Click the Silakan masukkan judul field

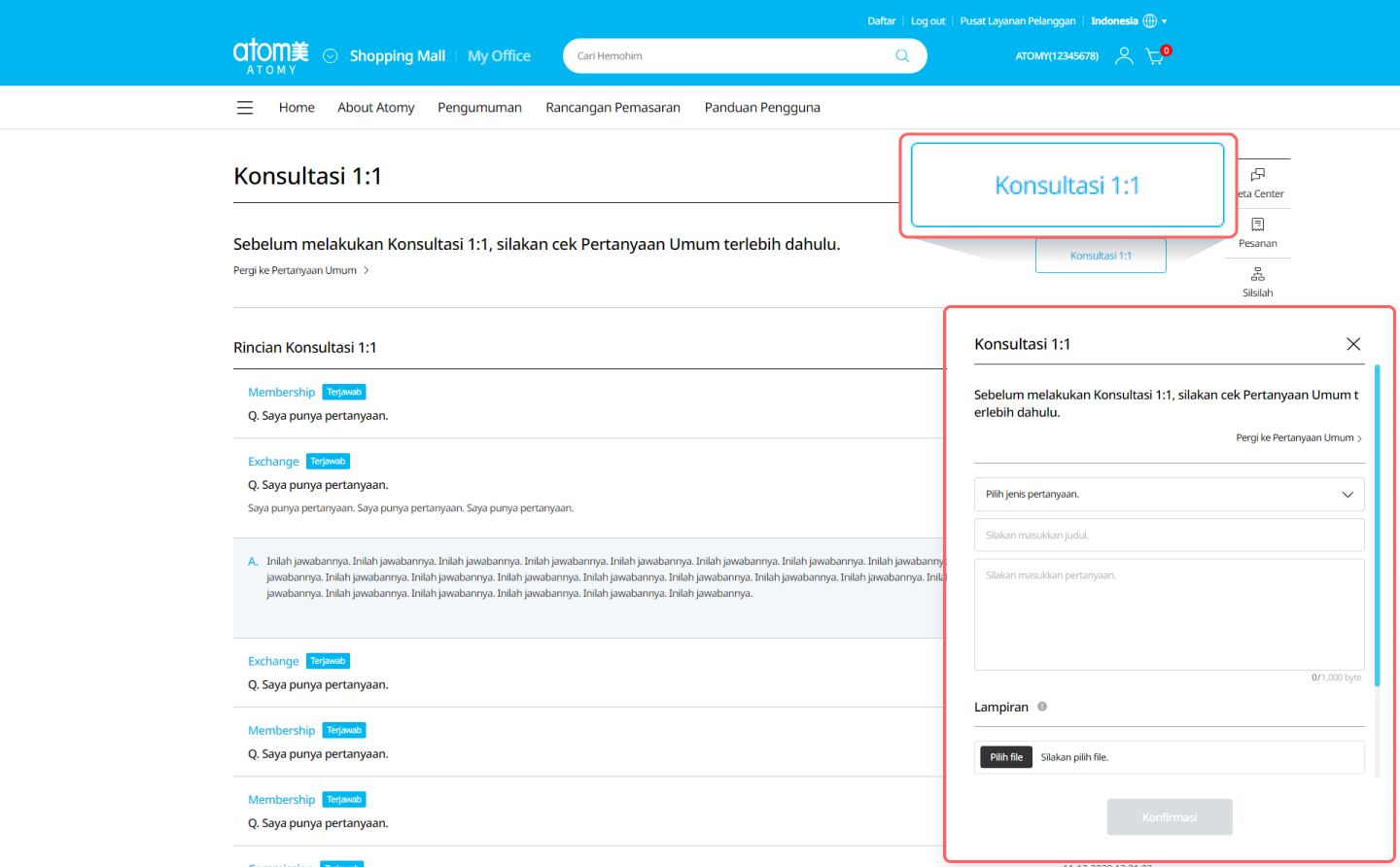click(1169, 535)
